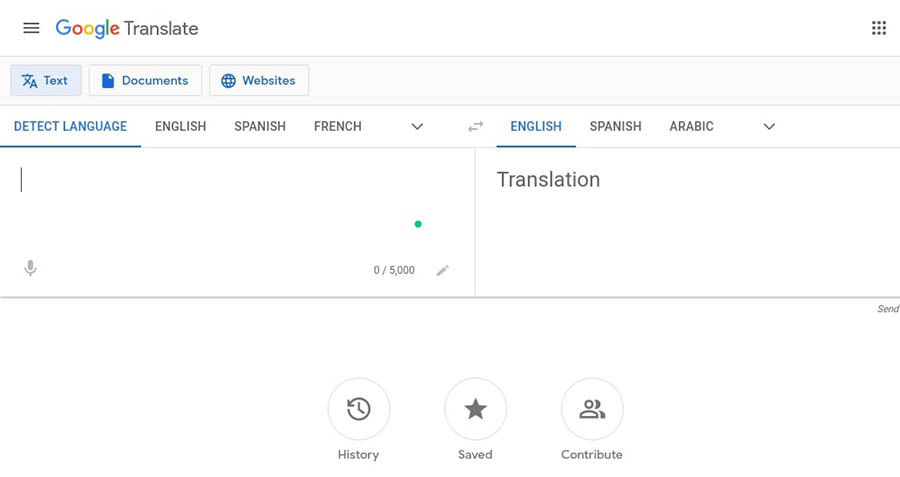Select Detect Language source tab

coord(70,127)
